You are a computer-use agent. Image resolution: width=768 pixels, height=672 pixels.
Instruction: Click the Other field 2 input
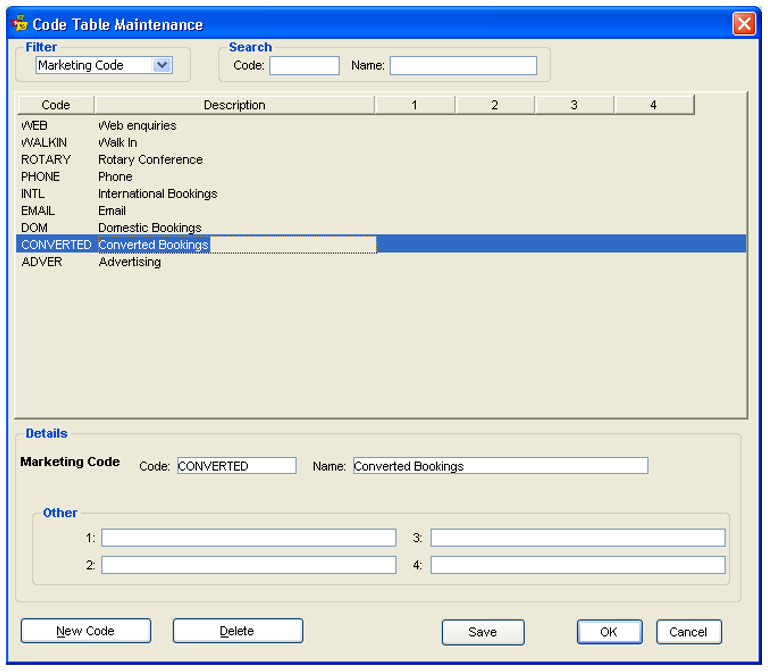[249, 565]
